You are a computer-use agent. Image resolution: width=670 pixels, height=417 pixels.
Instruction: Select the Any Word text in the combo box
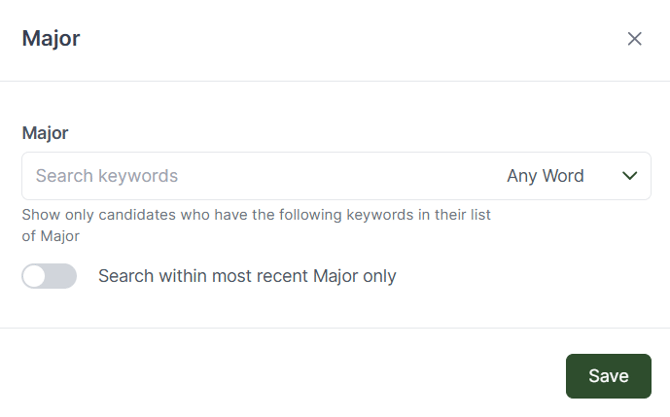[545, 176]
